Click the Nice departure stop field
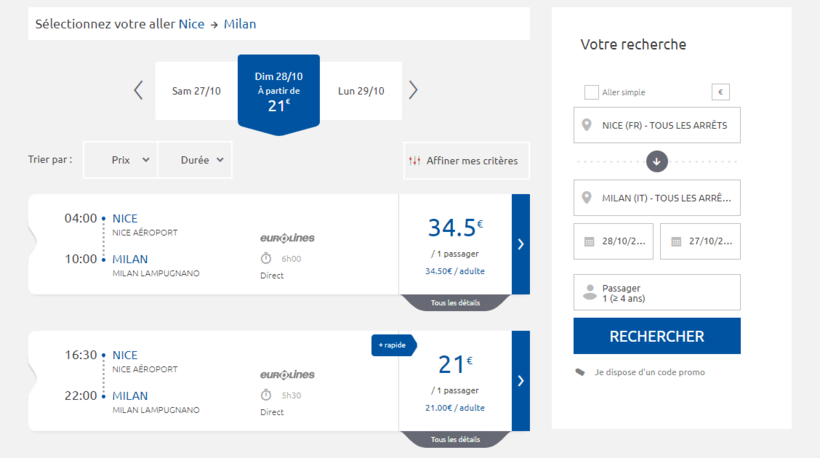Screen dimensions: 820x458 coord(657,125)
